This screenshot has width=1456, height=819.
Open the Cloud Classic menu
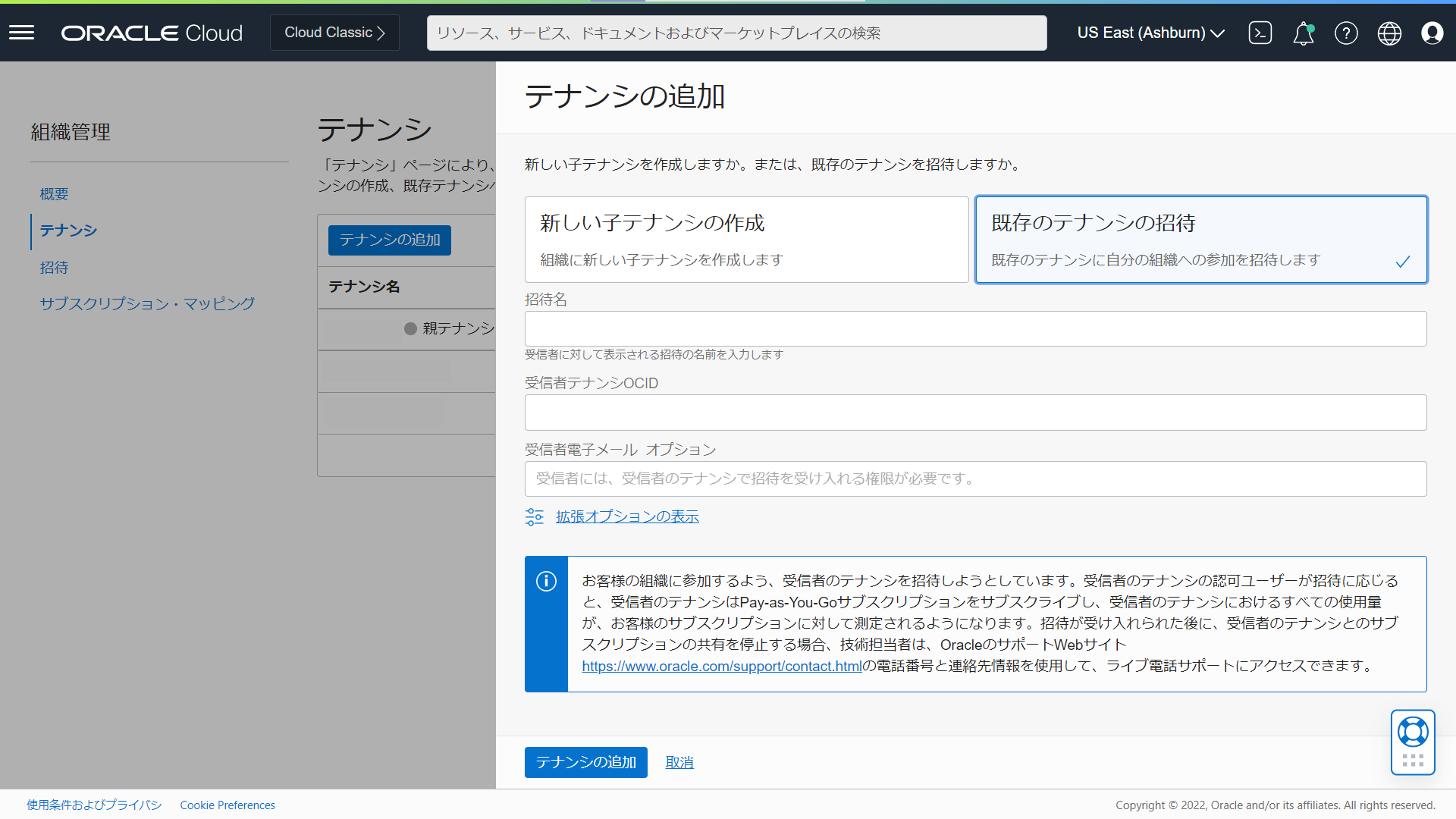coord(334,33)
